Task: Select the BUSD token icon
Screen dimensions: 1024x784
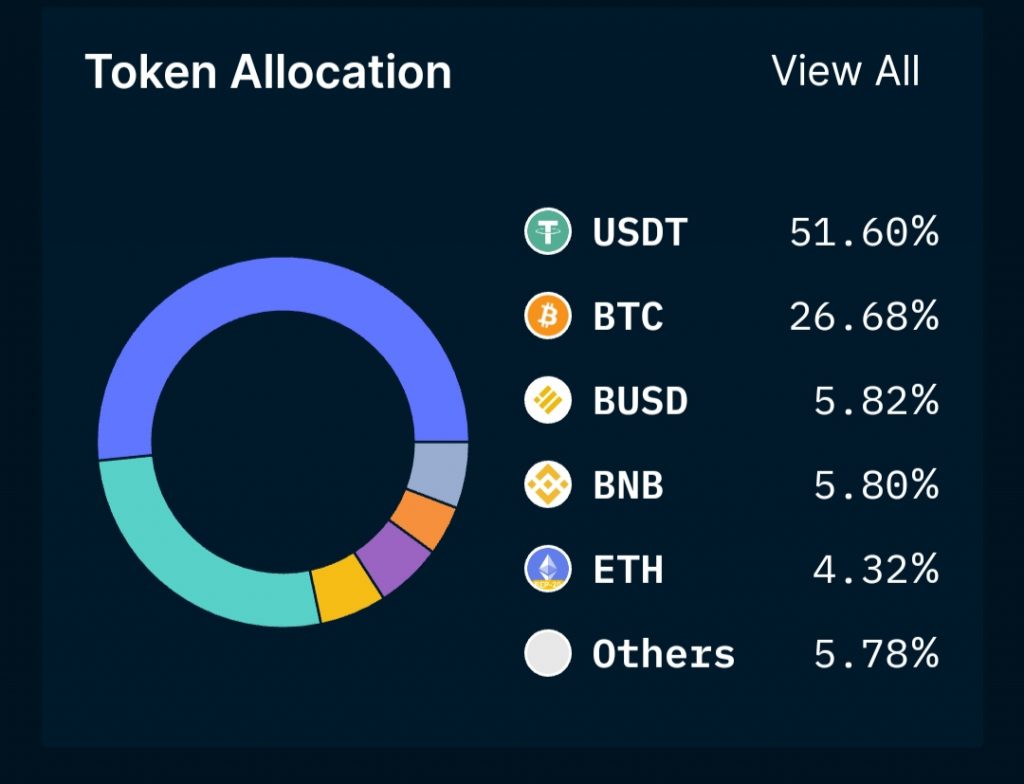Action: (547, 402)
